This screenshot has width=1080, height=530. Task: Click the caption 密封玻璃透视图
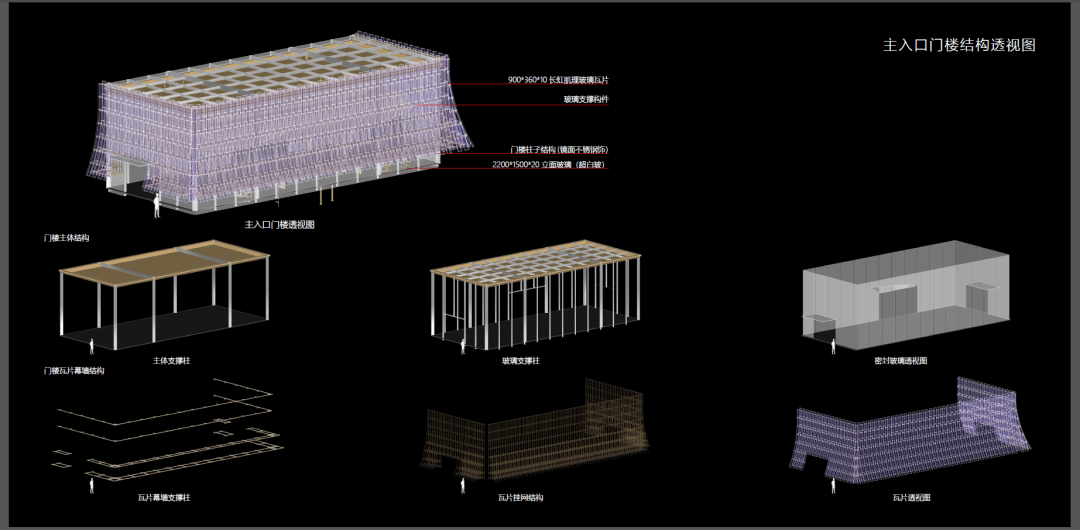[900, 360]
